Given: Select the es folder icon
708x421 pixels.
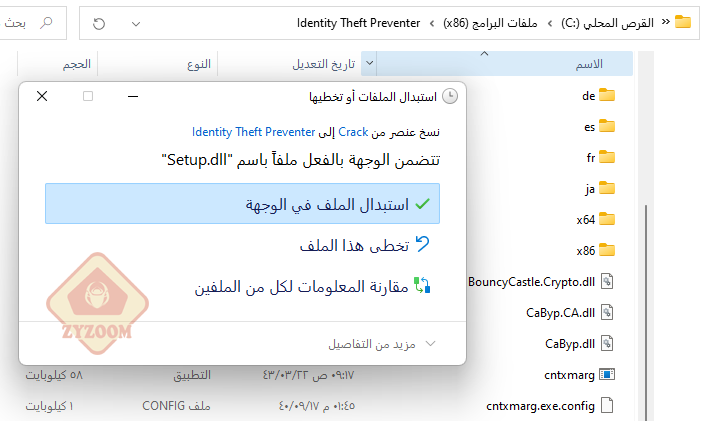Looking at the screenshot, I should tap(607, 126).
